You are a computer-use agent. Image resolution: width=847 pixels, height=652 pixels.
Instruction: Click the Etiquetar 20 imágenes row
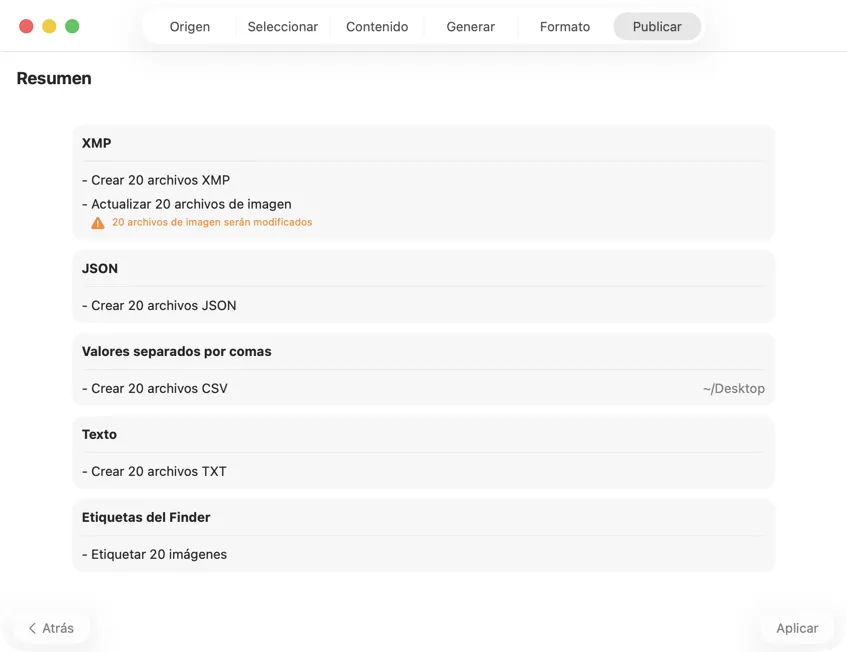tap(159, 554)
